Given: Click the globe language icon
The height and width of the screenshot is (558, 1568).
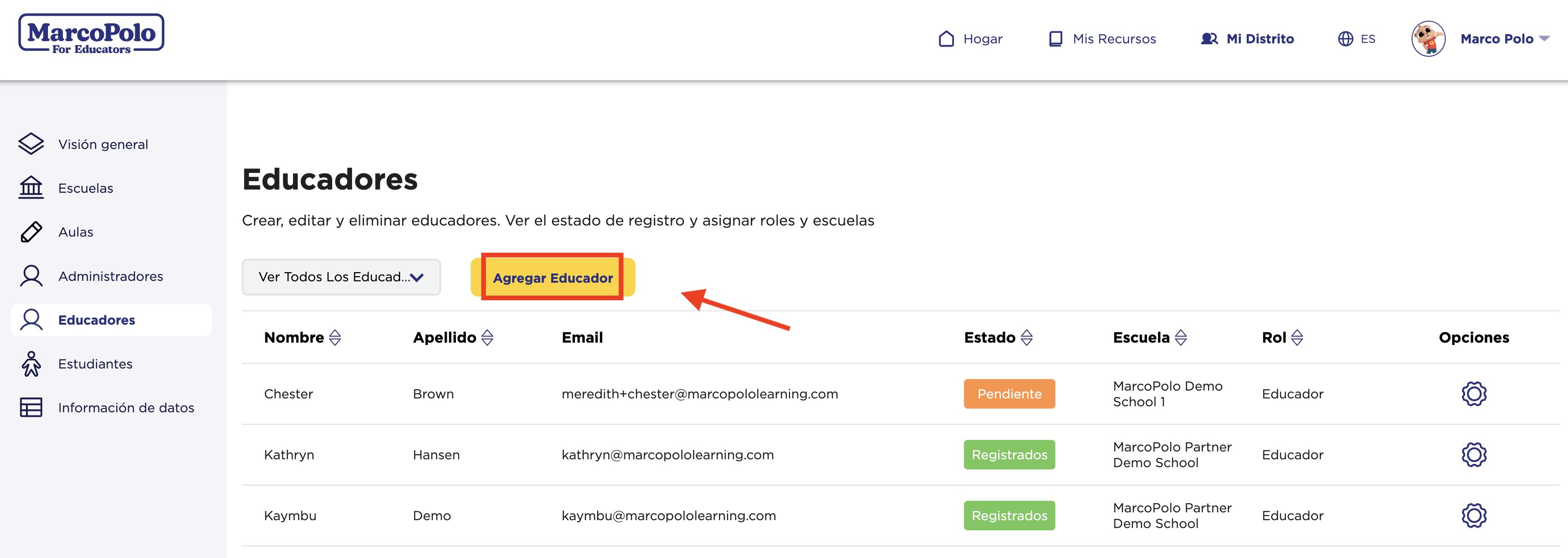Looking at the screenshot, I should 1345,39.
